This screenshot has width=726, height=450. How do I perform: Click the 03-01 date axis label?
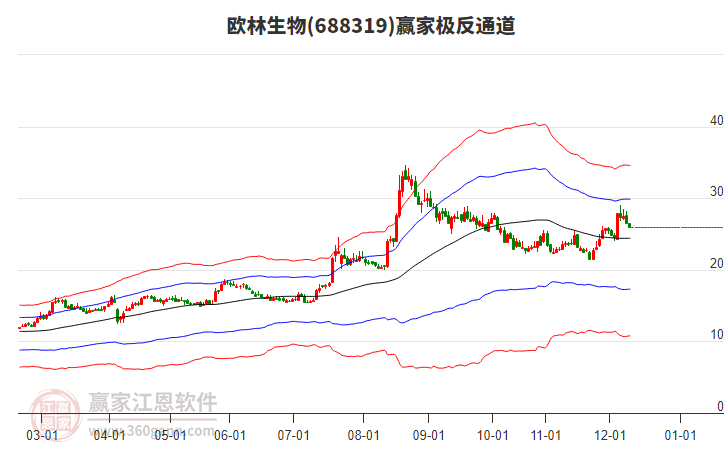tap(42, 436)
